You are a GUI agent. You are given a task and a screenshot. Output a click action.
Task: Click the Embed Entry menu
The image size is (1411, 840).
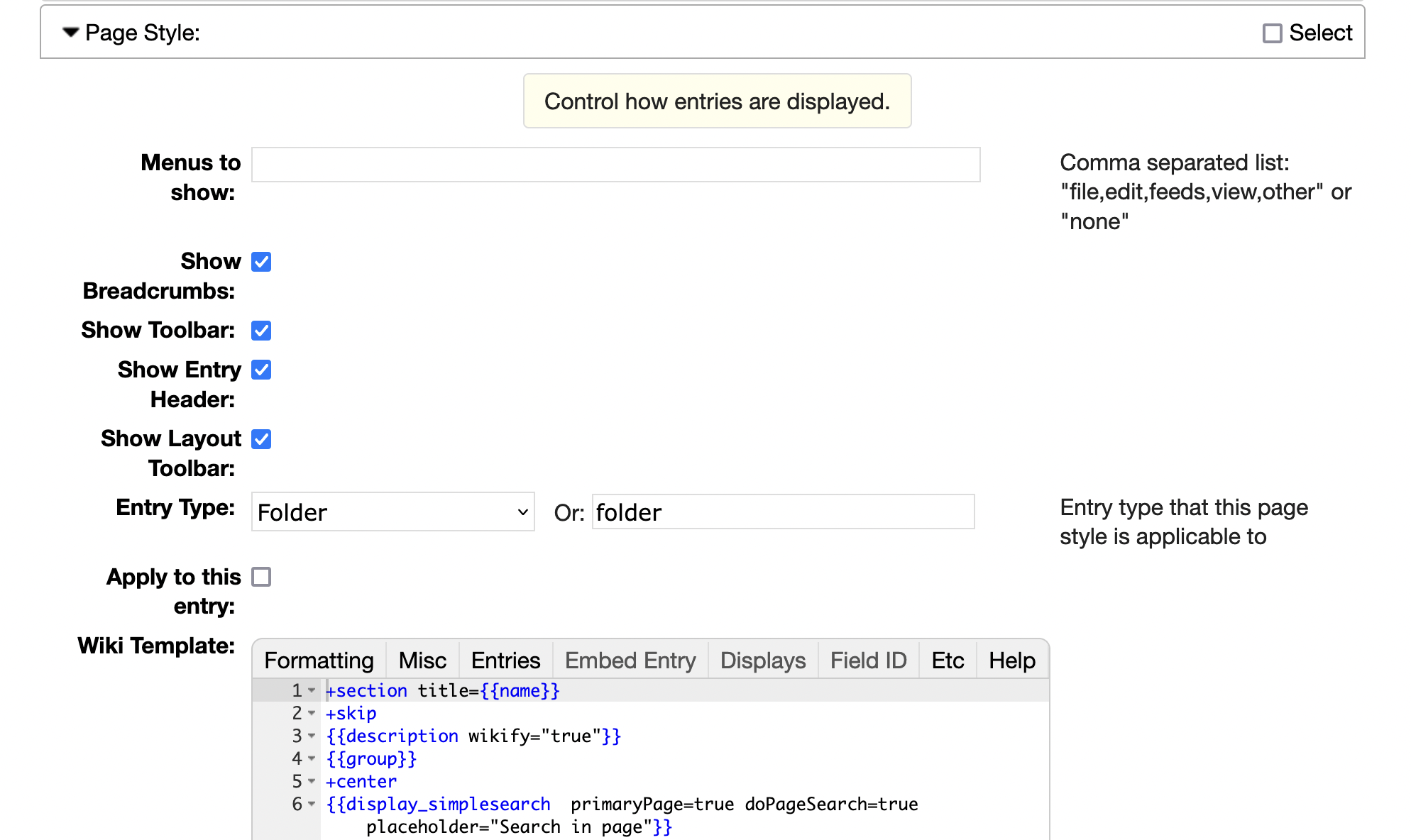click(630, 661)
